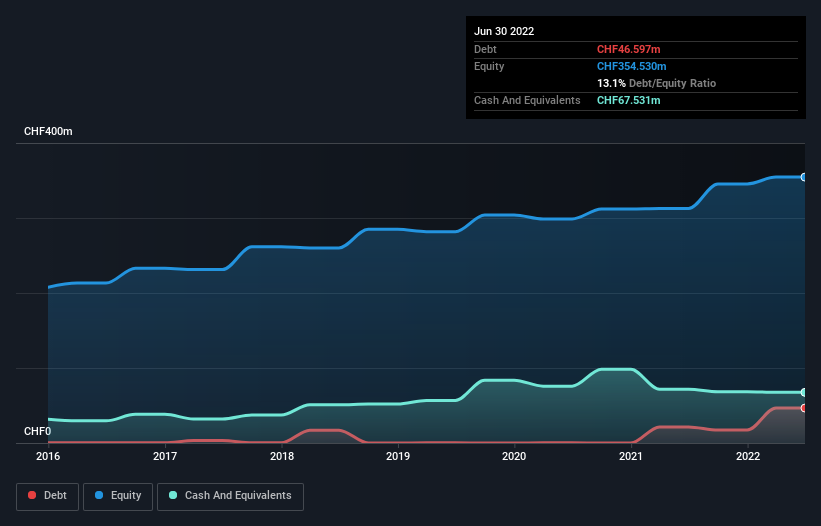This screenshot has width=821, height=526.
Task: Click the Equity row label in tooltip
Action: coord(489,66)
